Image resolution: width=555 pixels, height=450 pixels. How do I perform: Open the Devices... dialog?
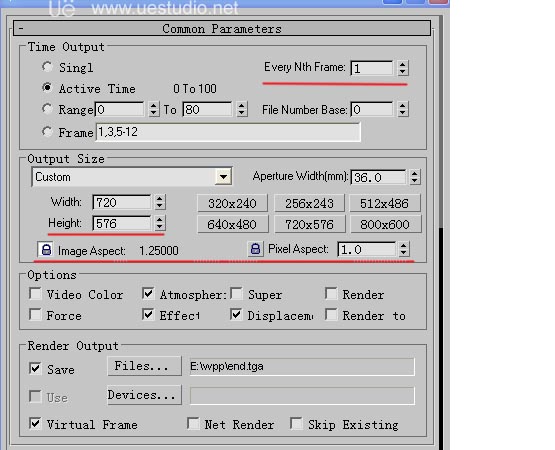(x=144, y=395)
